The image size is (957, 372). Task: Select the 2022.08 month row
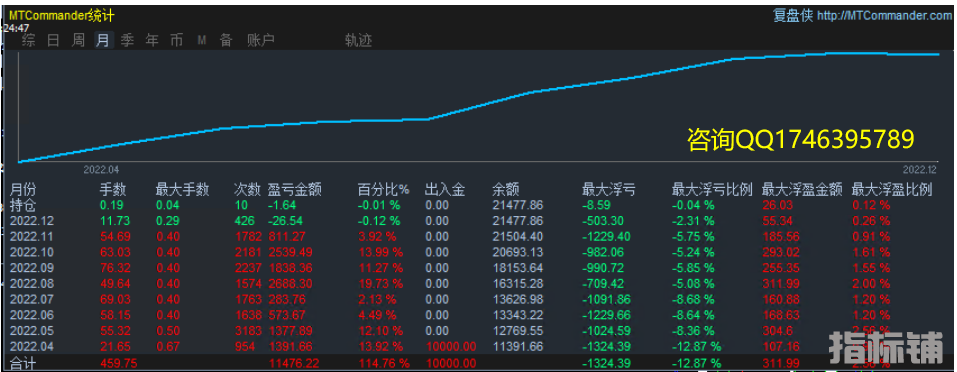tap(478, 284)
